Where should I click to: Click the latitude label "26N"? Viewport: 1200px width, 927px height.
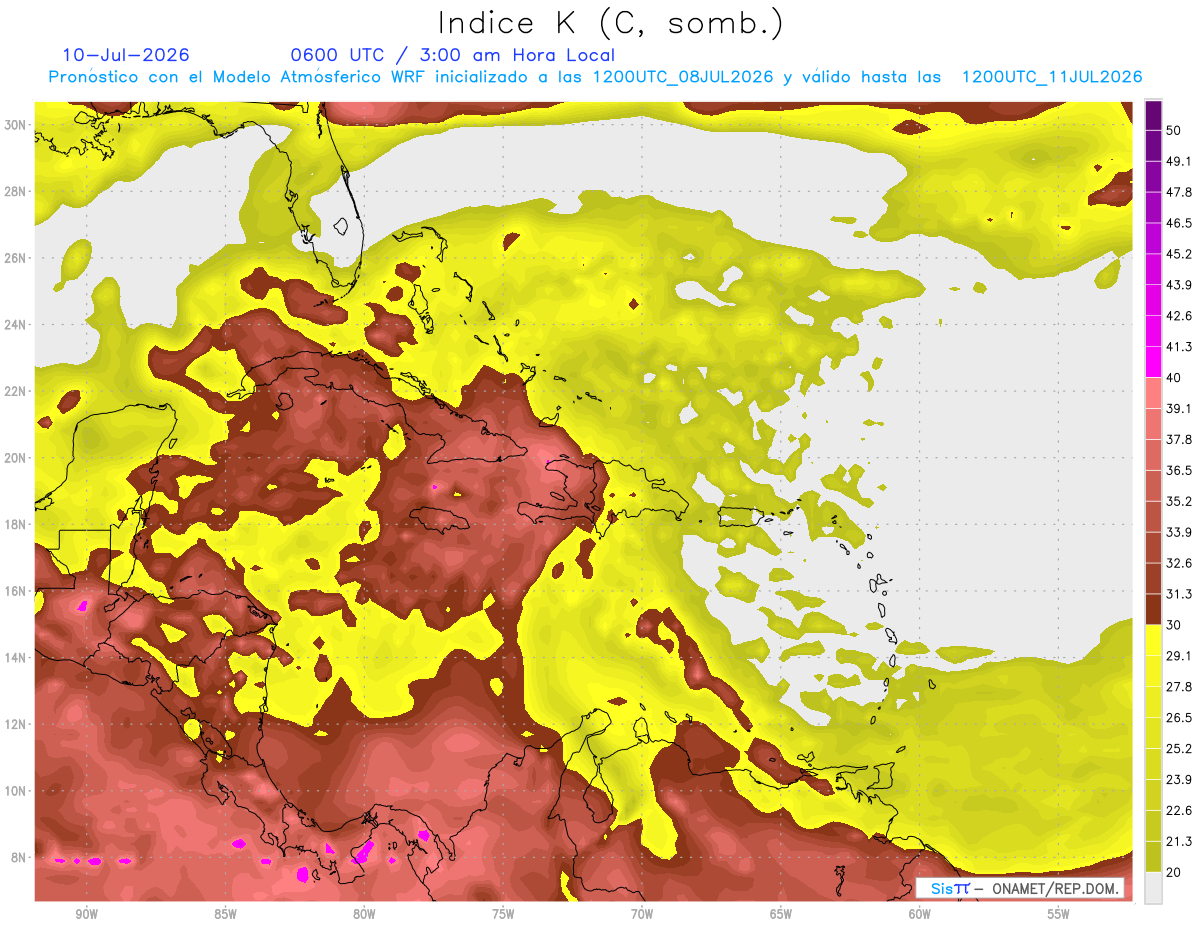pyautogui.click(x=14, y=258)
